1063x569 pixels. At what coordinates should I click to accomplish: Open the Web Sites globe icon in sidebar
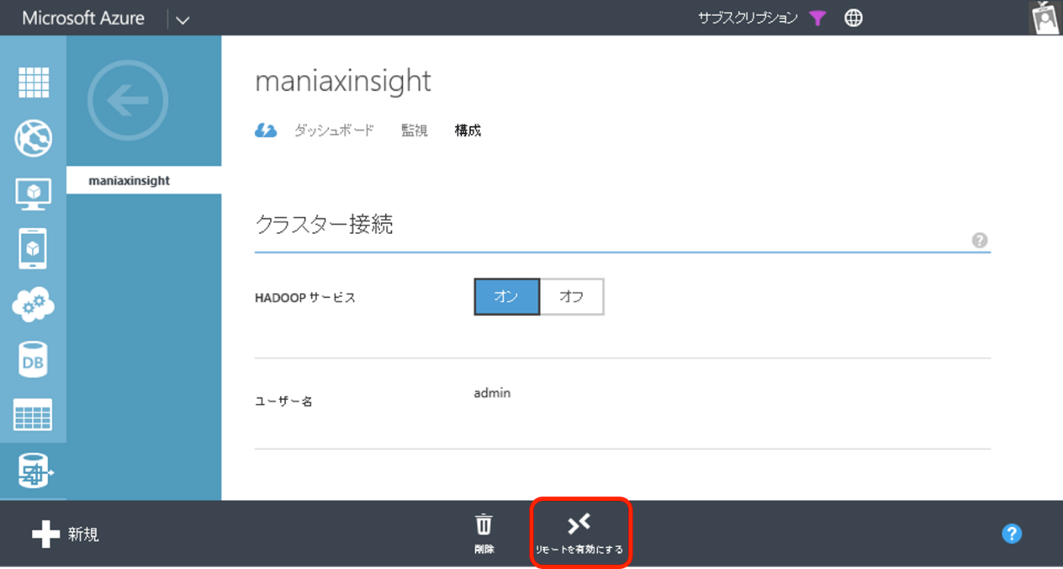pos(33,138)
